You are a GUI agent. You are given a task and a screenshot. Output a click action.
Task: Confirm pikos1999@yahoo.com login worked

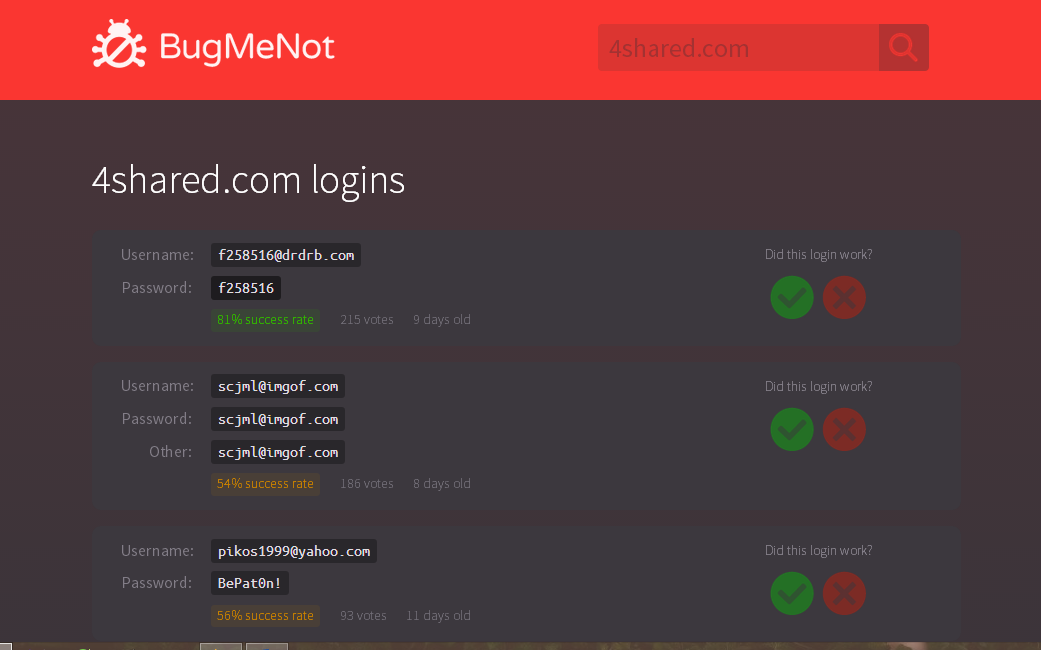click(x=792, y=594)
